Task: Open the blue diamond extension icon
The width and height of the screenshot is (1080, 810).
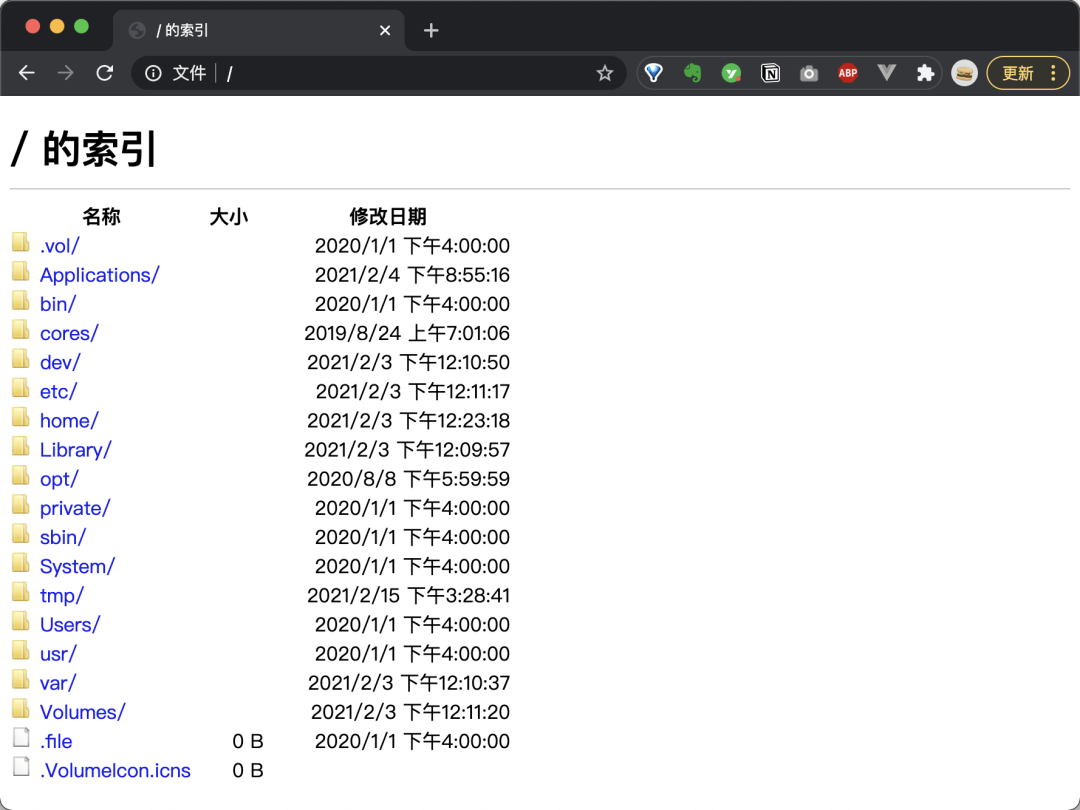Action: pyautogui.click(x=654, y=73)
